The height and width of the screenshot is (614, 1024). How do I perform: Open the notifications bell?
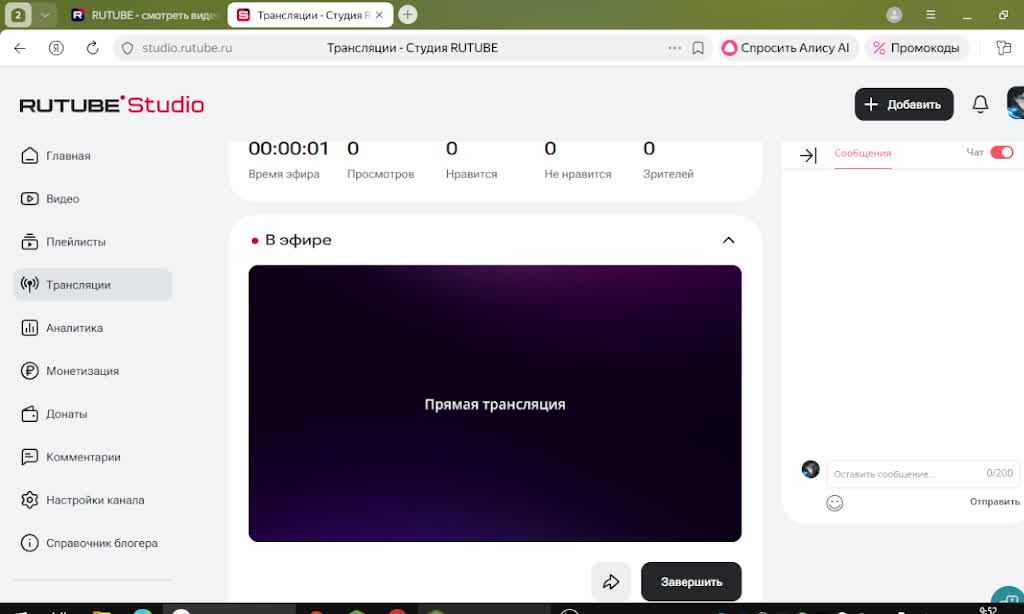pos(980,105)
